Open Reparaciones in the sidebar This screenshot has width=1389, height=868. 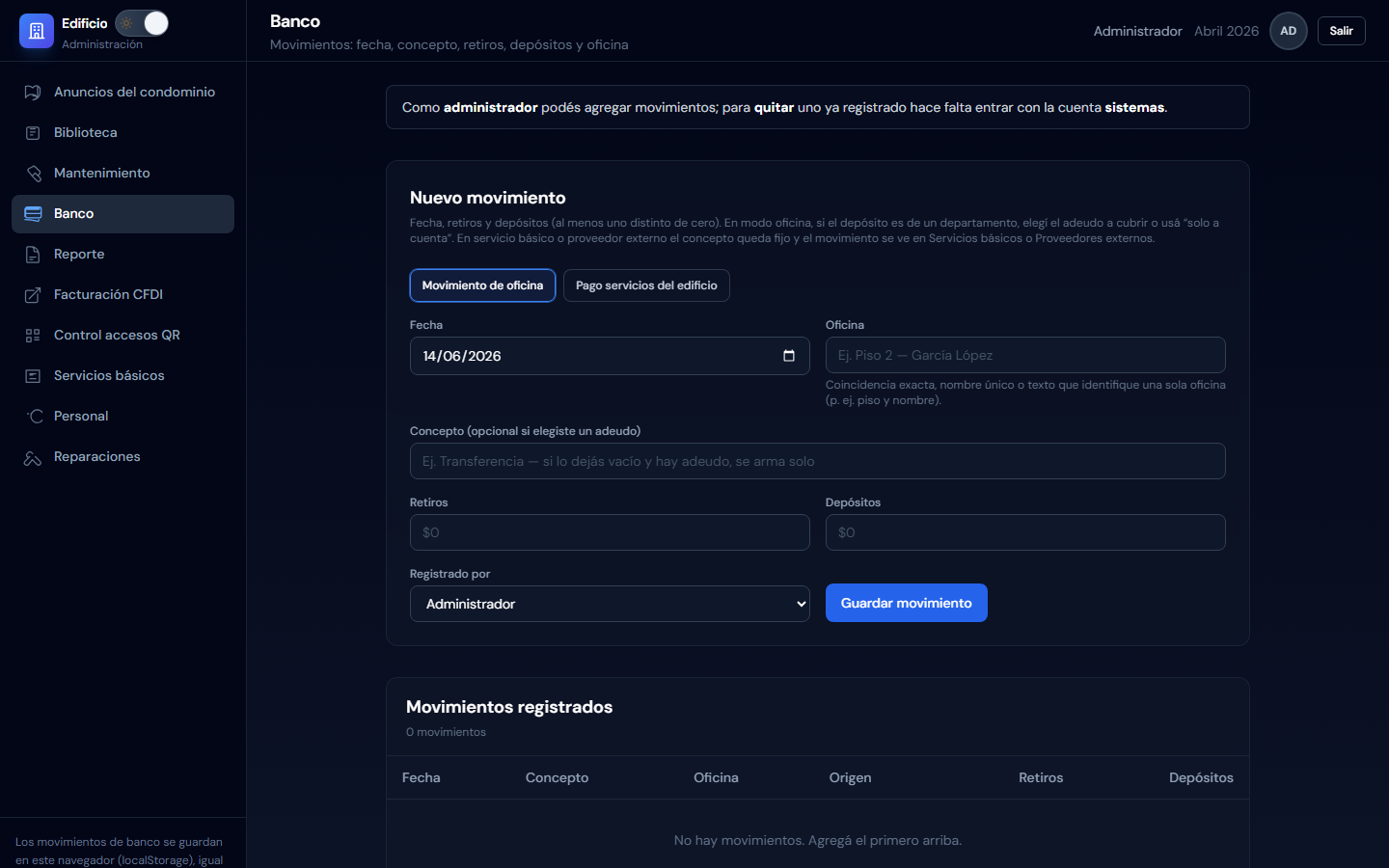(x=123, y=457)
